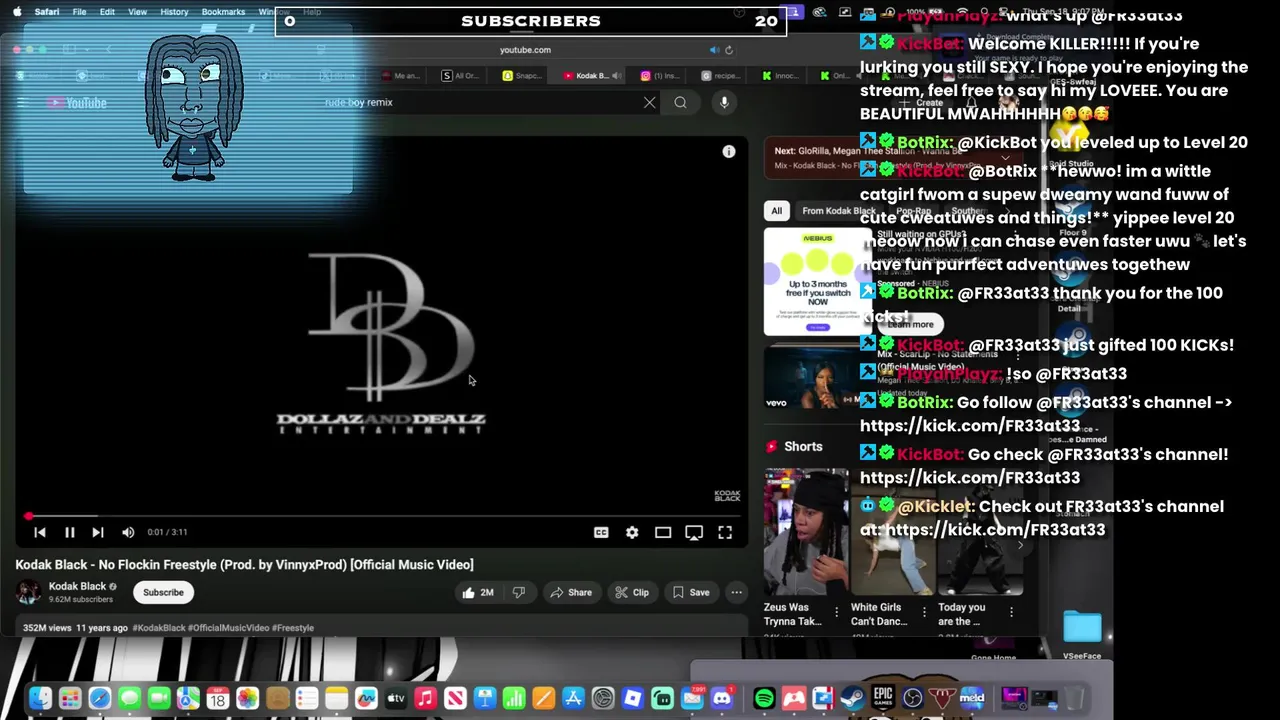This screenshot has width=1280, height=720.
Task: Open the View menu
Action: tap(137, 12)
